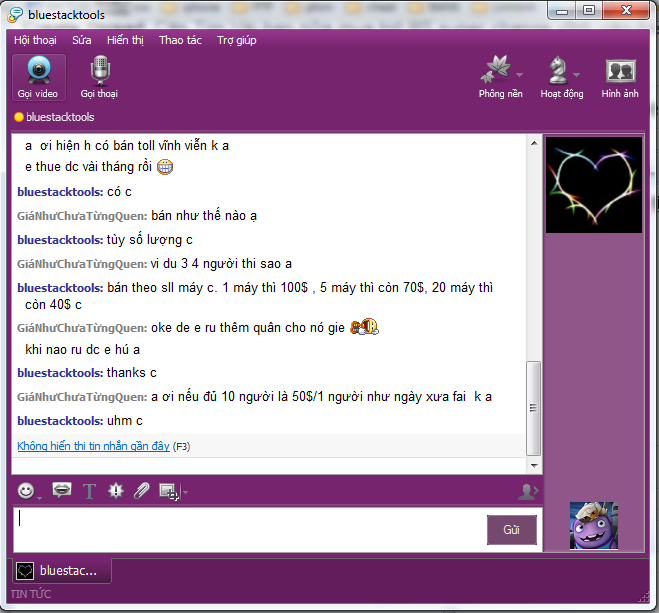Click the bluestacktools contact name header
The height and width of the screenshot is (613, 659).
60,117
